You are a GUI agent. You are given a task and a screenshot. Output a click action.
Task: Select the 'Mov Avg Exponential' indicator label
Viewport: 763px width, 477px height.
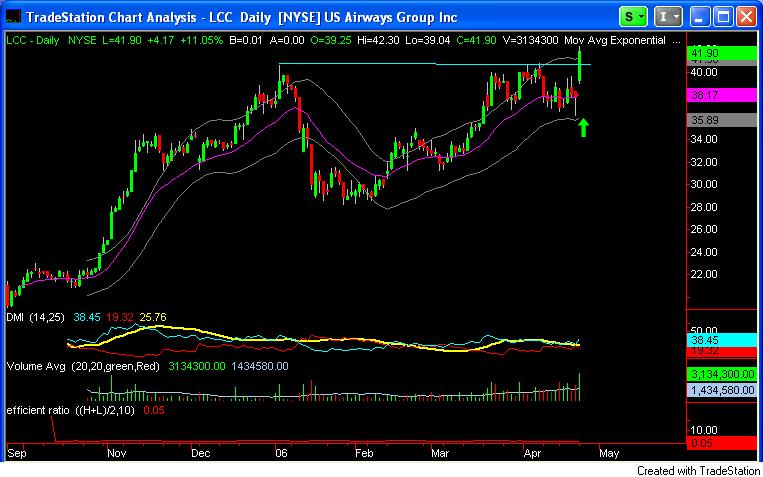(x=615, y=40)
